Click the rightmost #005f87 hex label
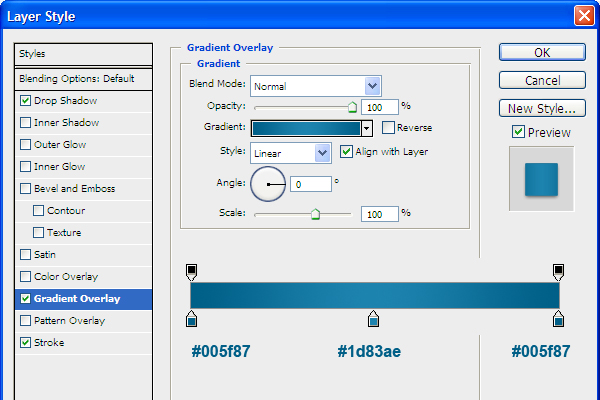The width and height of the screenshot is (600, 400). [541, 351]
